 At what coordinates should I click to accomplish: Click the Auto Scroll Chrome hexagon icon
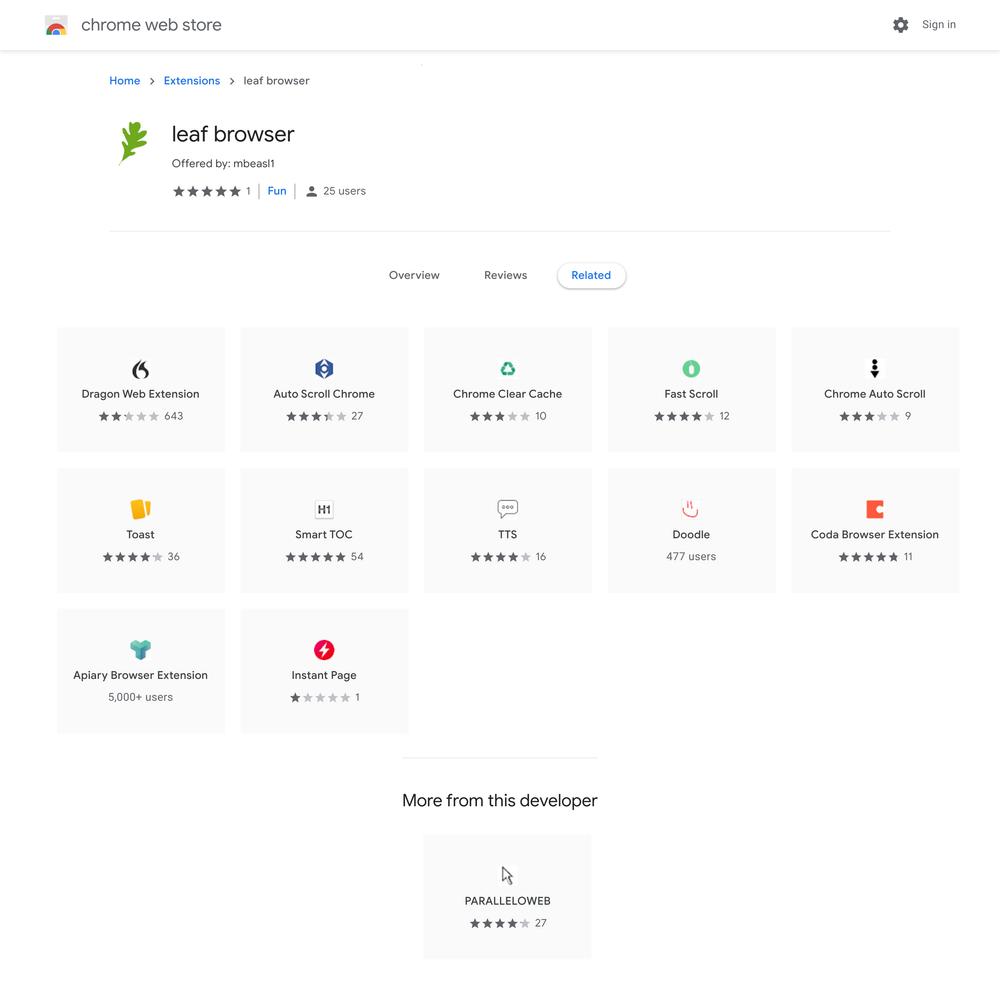[324, 369]
